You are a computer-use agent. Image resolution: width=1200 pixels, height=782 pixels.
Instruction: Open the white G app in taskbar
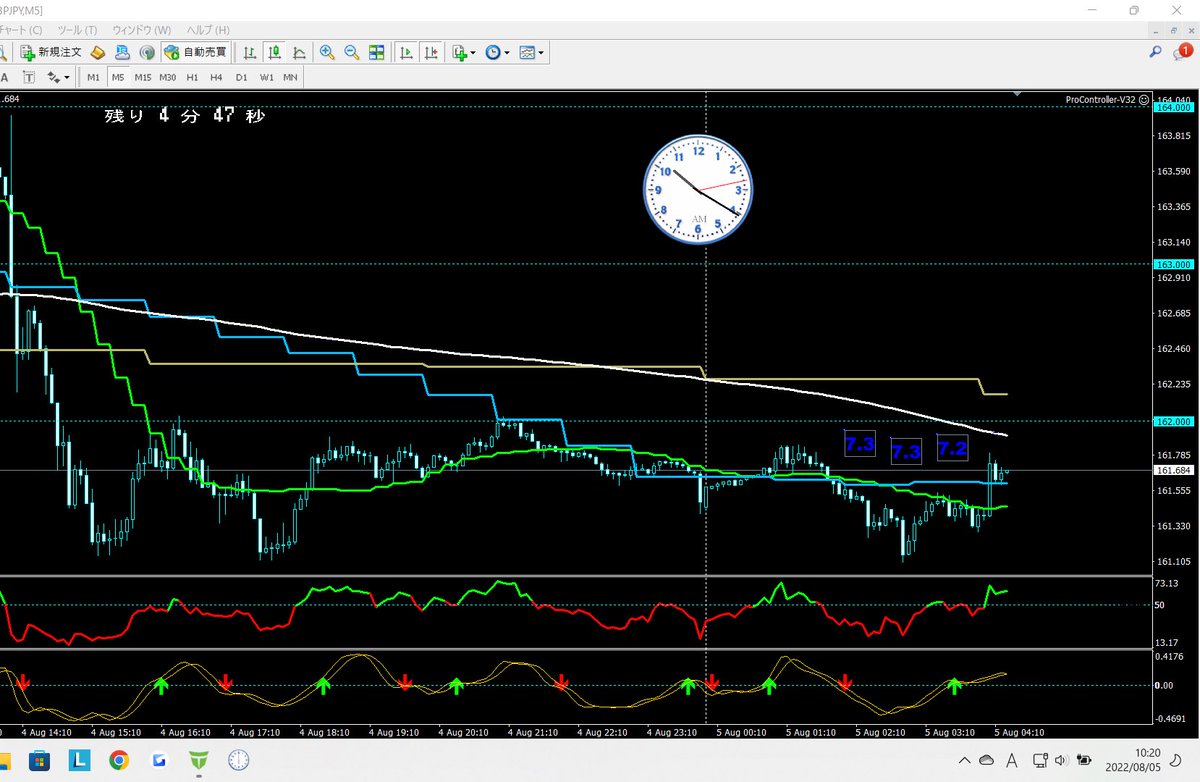[158, 760]
